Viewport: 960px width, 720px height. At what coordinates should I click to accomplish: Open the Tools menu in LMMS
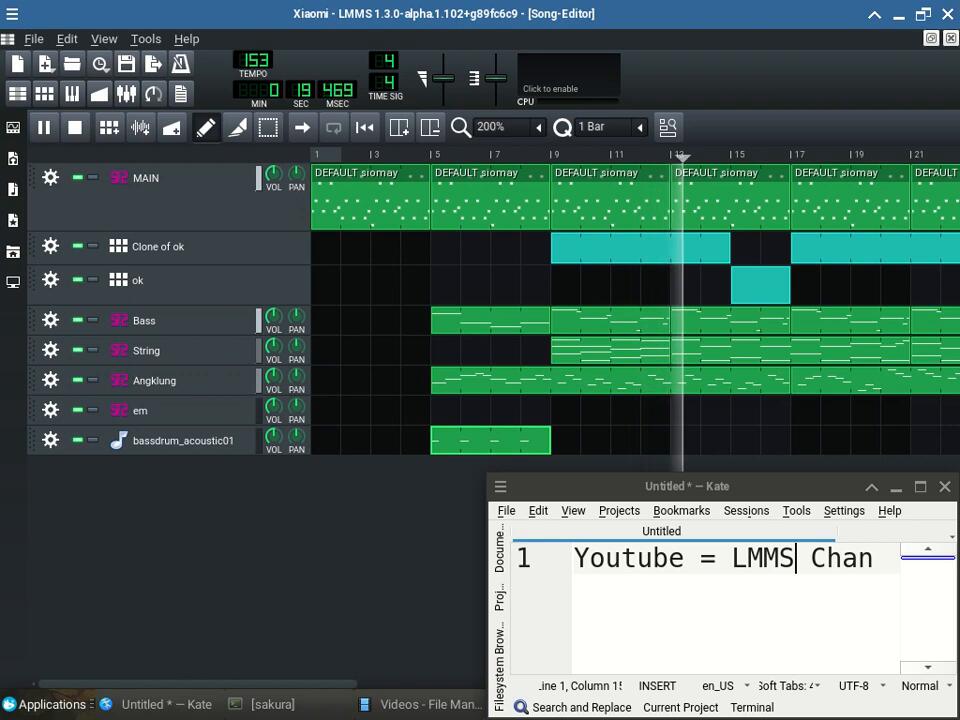click(x=145, y=39)
